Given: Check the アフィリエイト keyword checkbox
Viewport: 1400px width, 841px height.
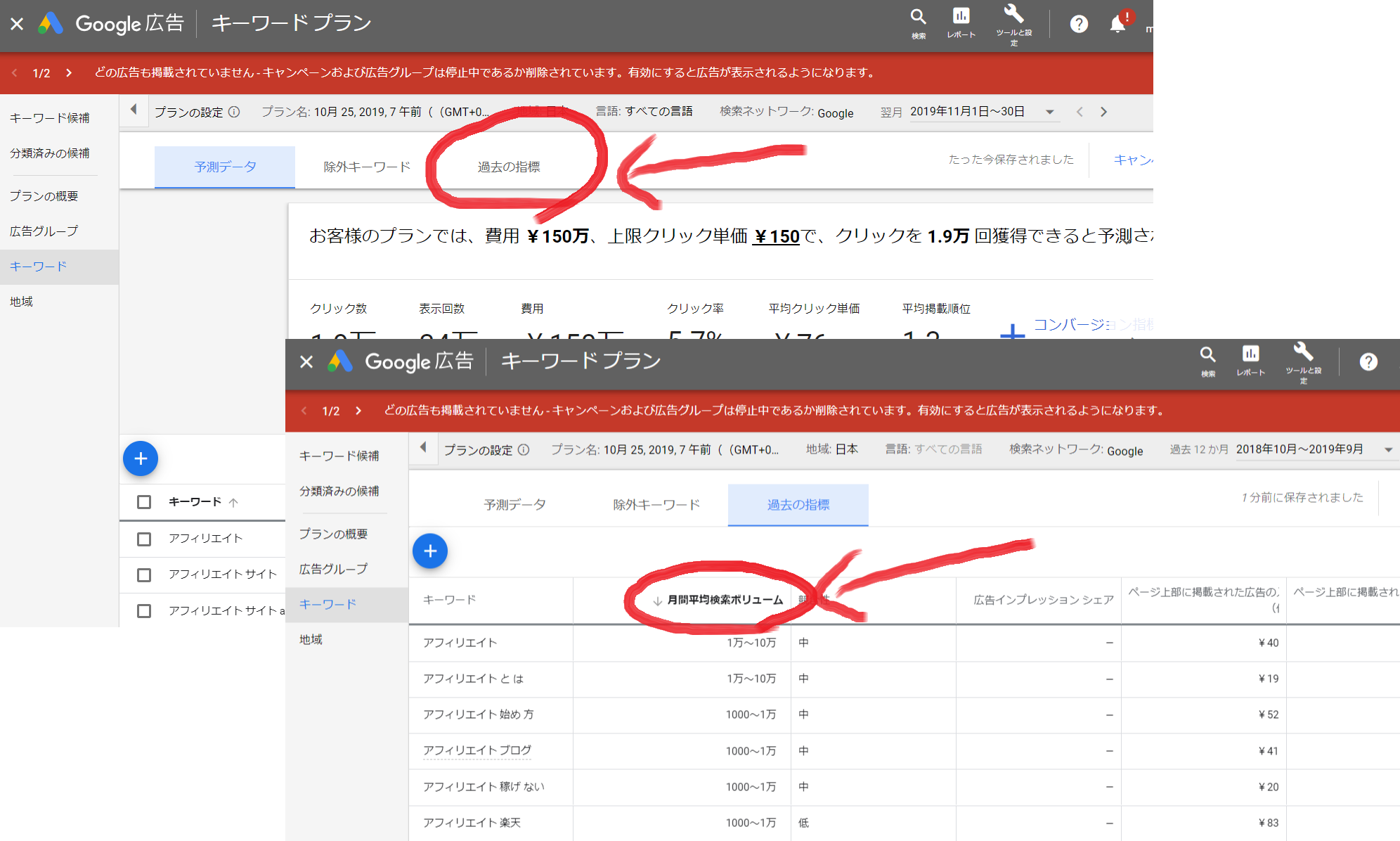Looking at the screenshot, I should (x=144, y=539).
